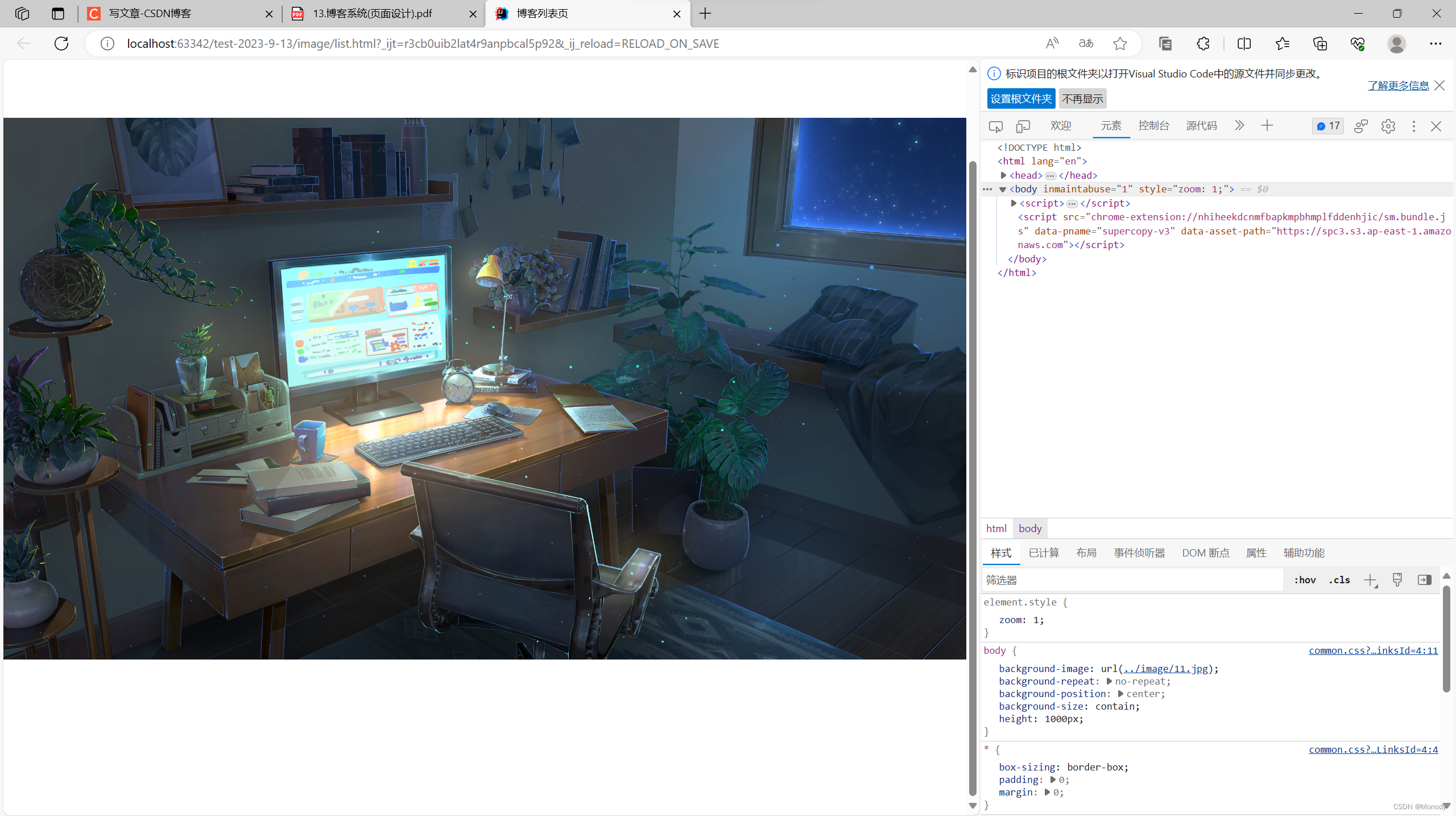Switch to the 写文章-CSDN博客 browser tab
This screenshot has width=1456, height=816.
coord(180,14)
